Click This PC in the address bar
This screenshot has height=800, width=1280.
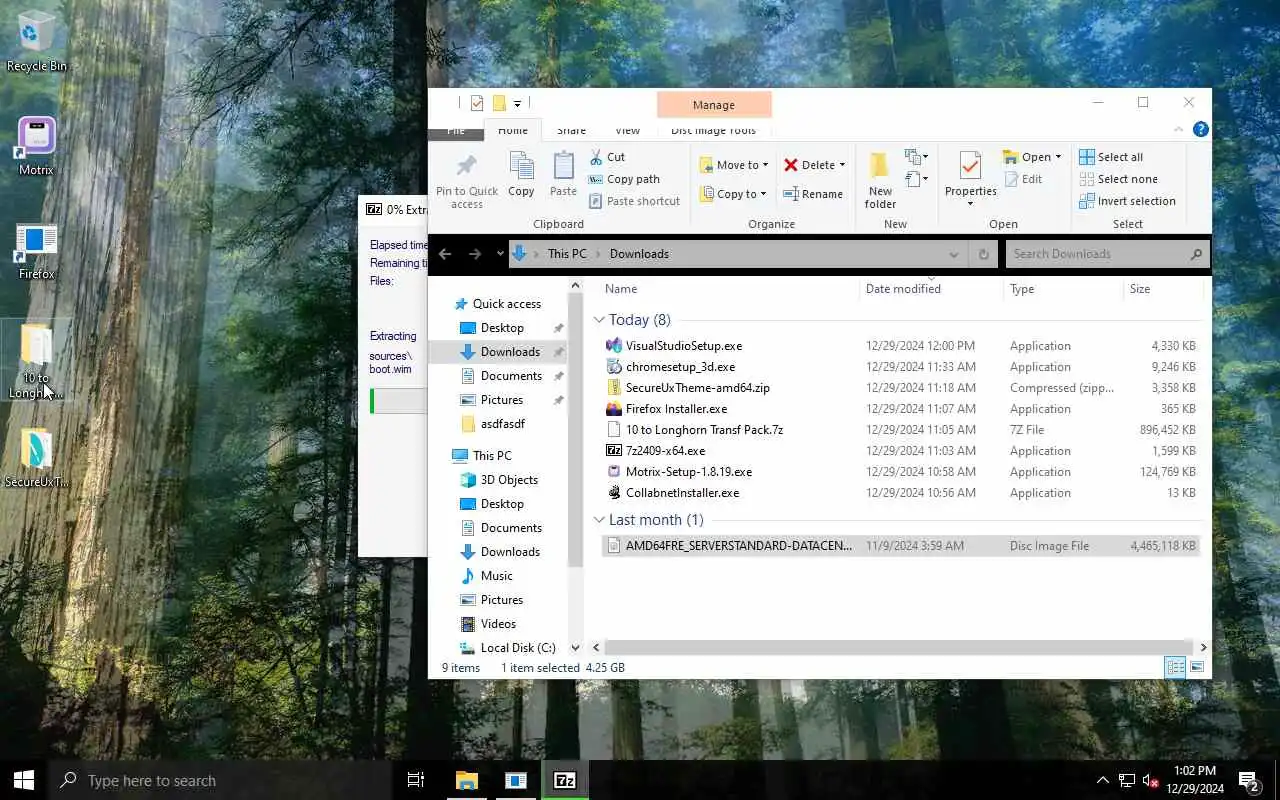tap(567, 254)
